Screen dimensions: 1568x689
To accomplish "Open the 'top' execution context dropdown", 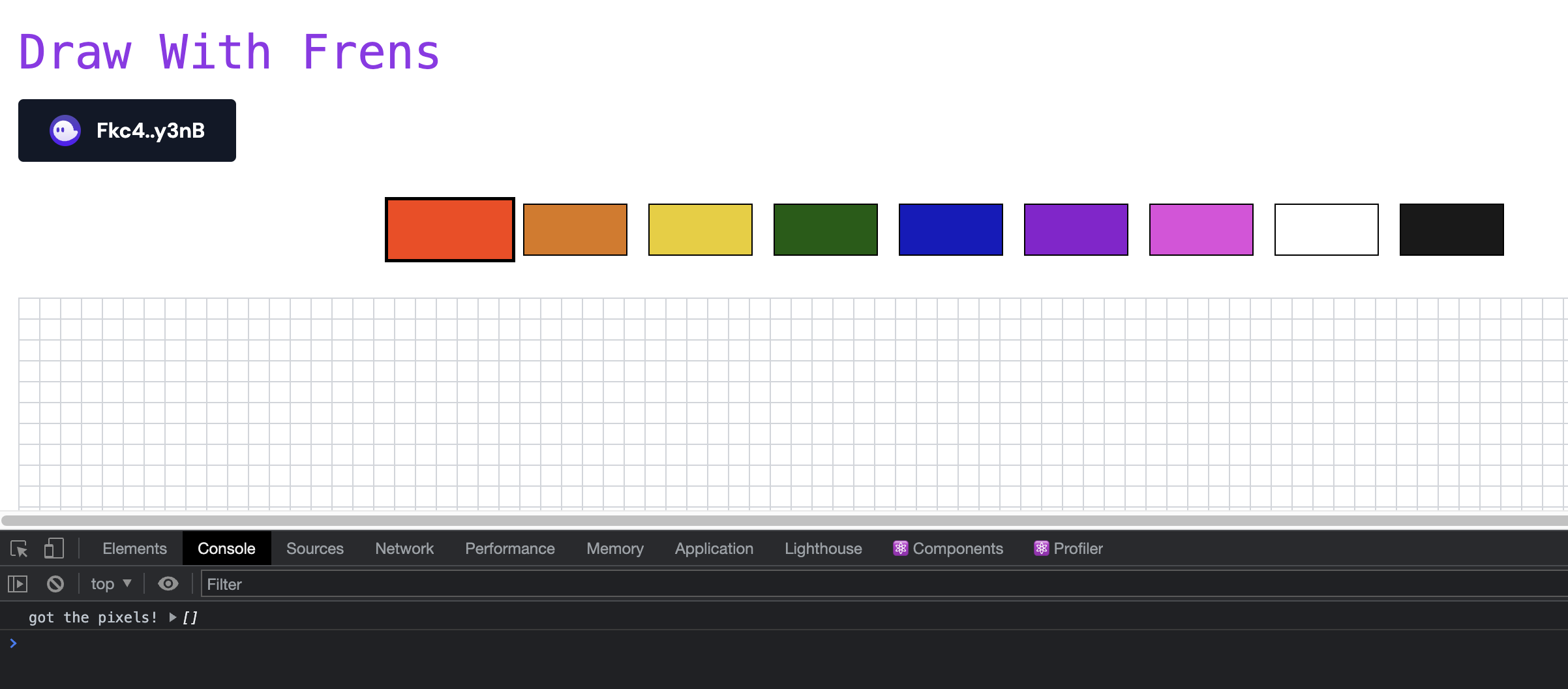I will (110, 584).
